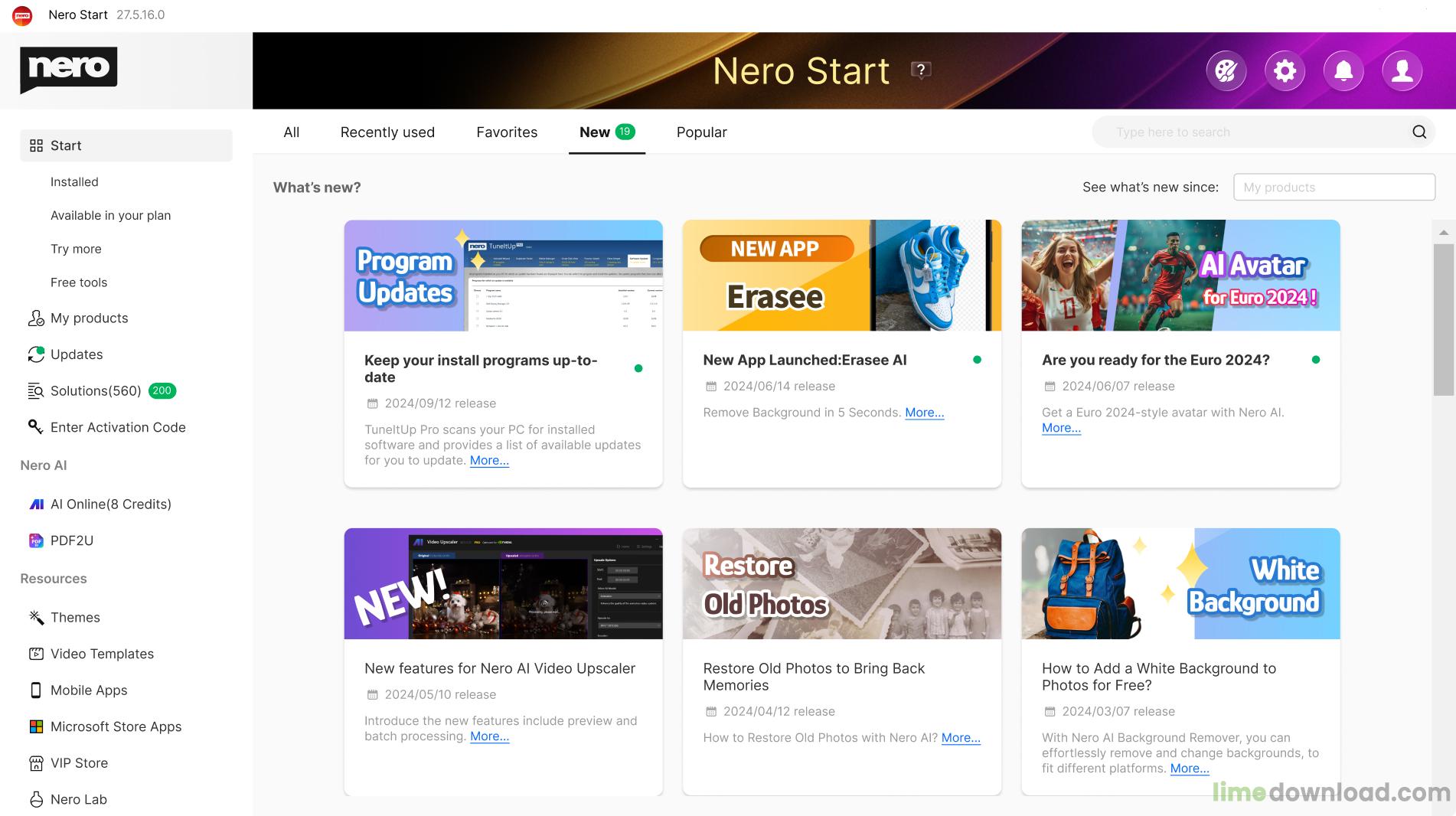Click 'Are you ready for the Euro 2024?' title
1456x816 pixels.
(x=1156, y=361)
